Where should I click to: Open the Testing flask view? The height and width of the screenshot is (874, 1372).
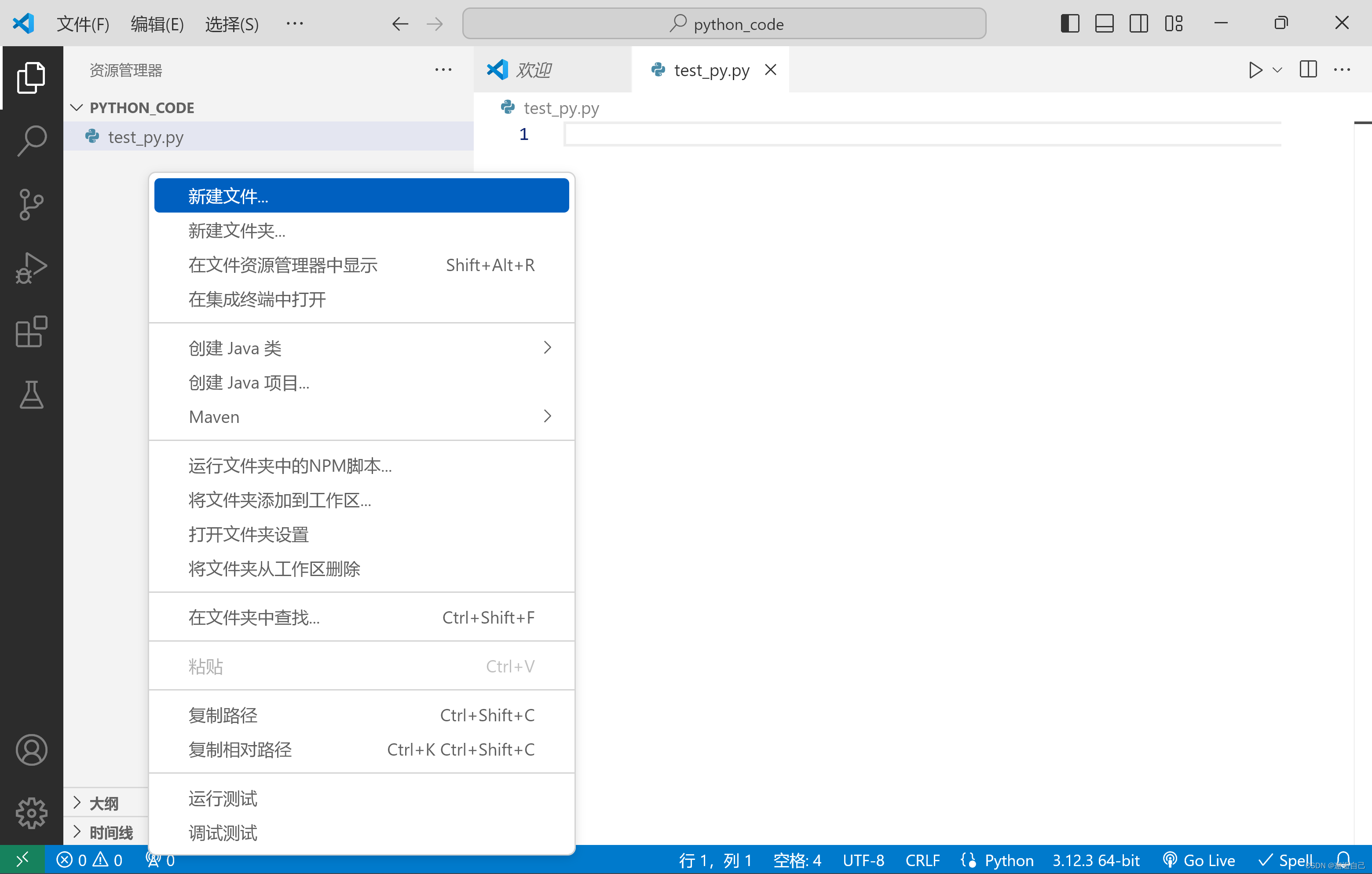pos(31,394)
